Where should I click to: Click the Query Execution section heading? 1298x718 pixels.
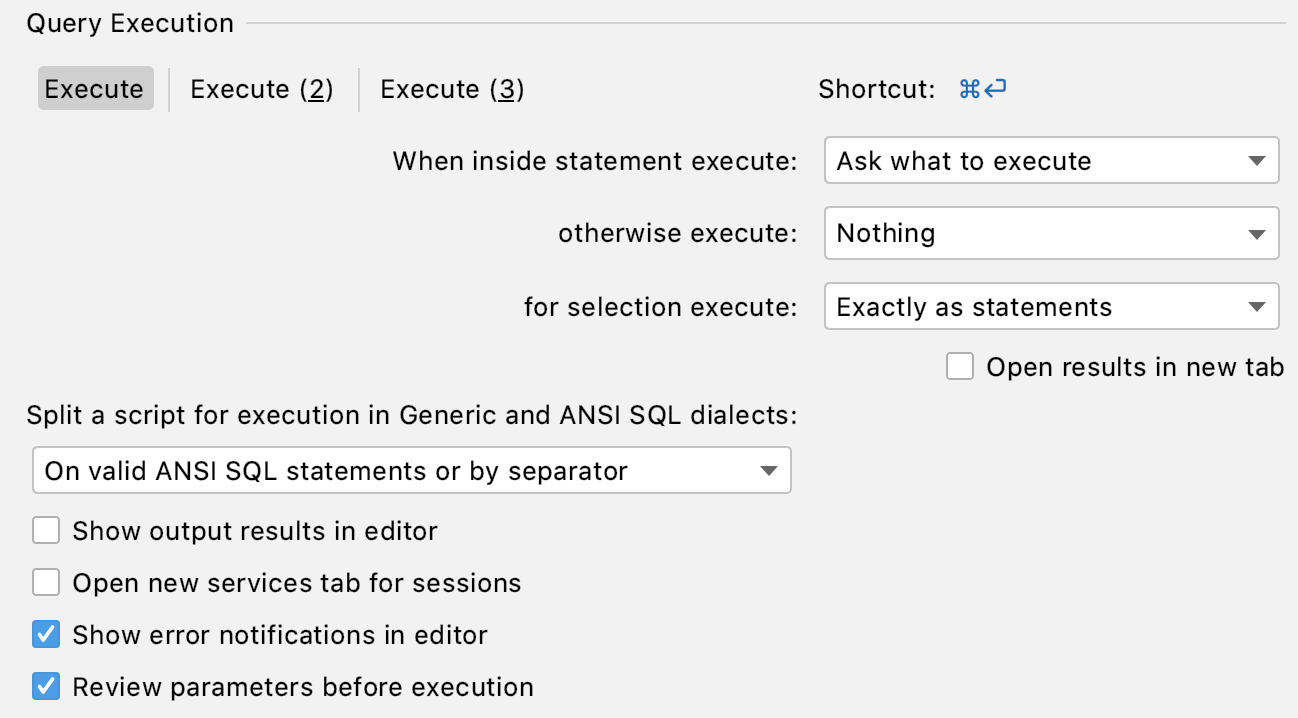tap(130, 23)
